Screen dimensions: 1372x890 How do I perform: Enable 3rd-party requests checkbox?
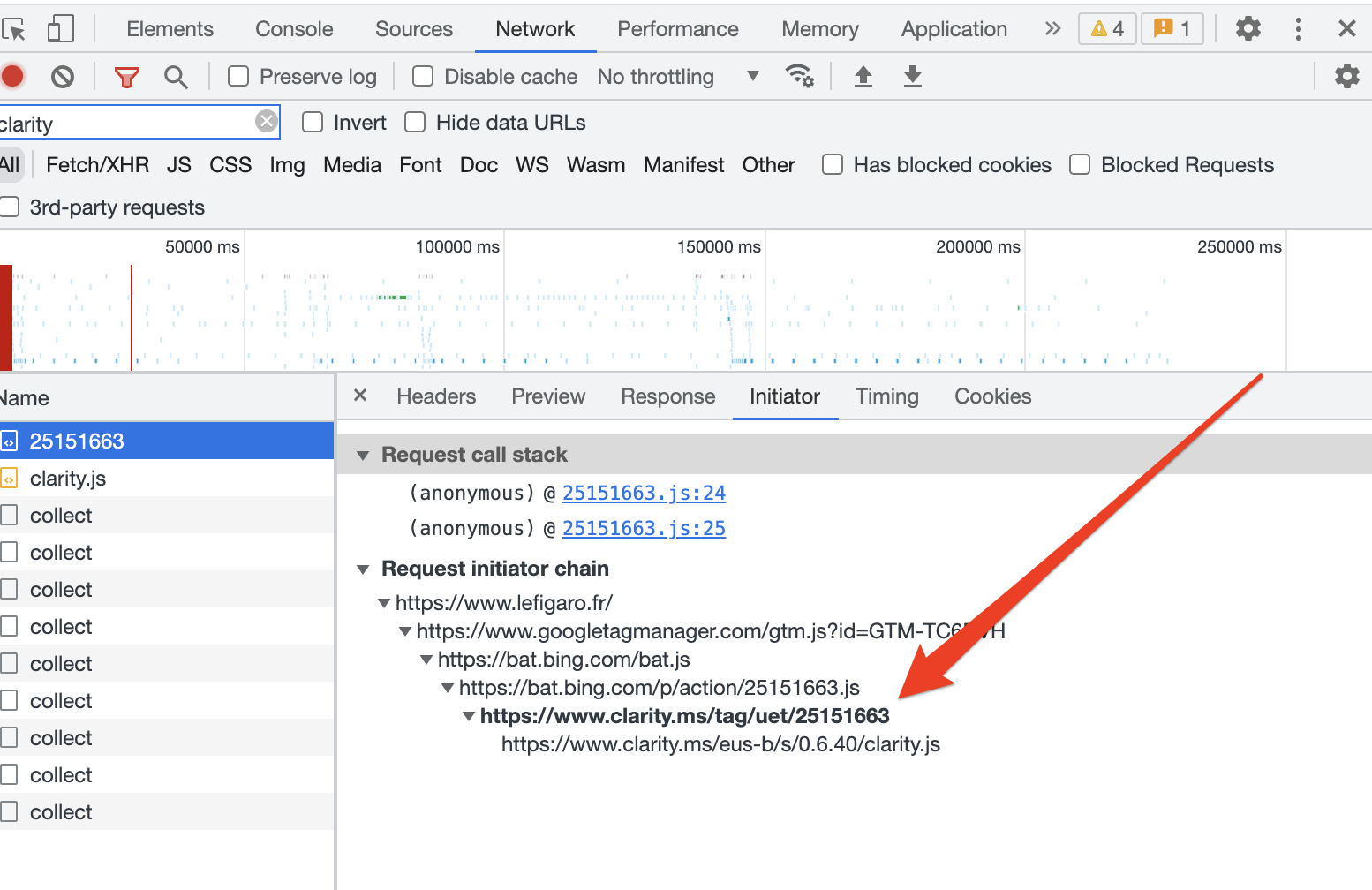coord(10,207)
